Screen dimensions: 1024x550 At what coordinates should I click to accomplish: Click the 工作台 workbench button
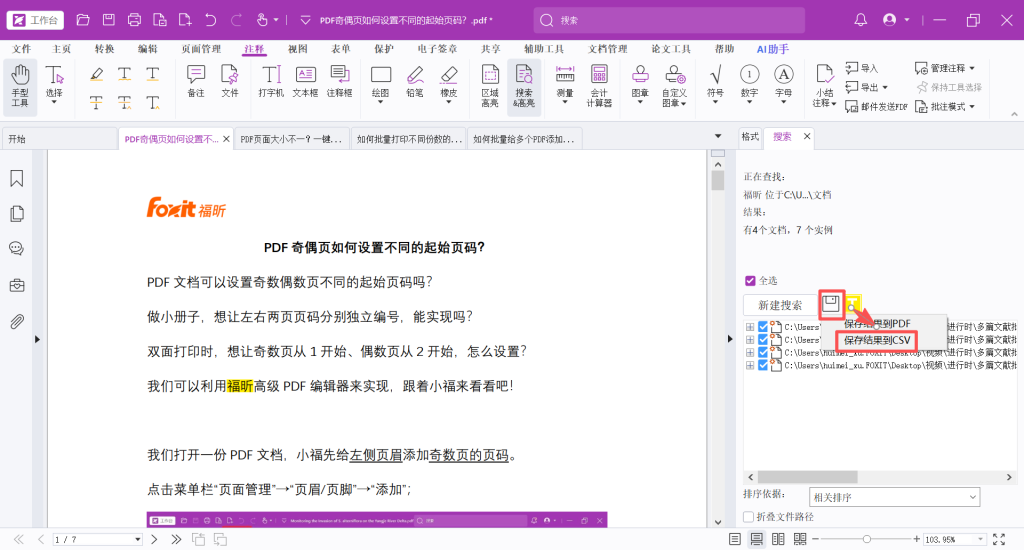click(x=36, y=20)
